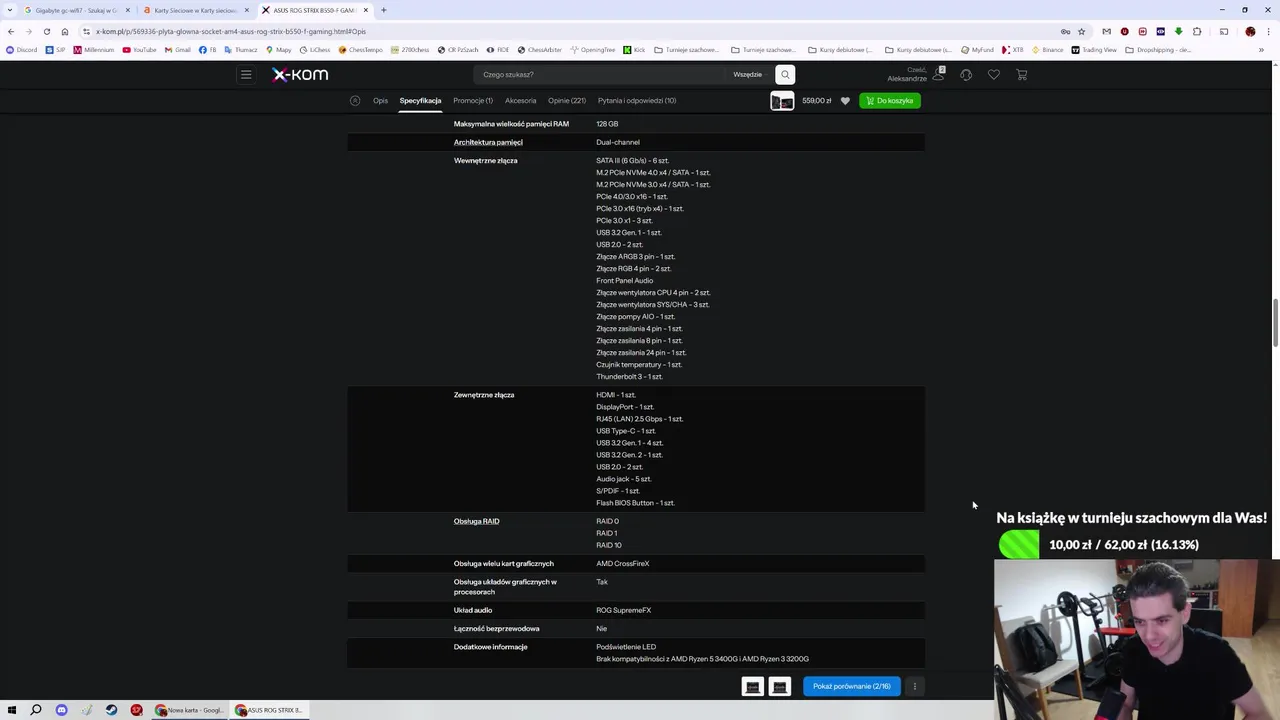Open the YouTube bookmark
Viewport: 1280px width, 720px height.
(x=139, y=49)
